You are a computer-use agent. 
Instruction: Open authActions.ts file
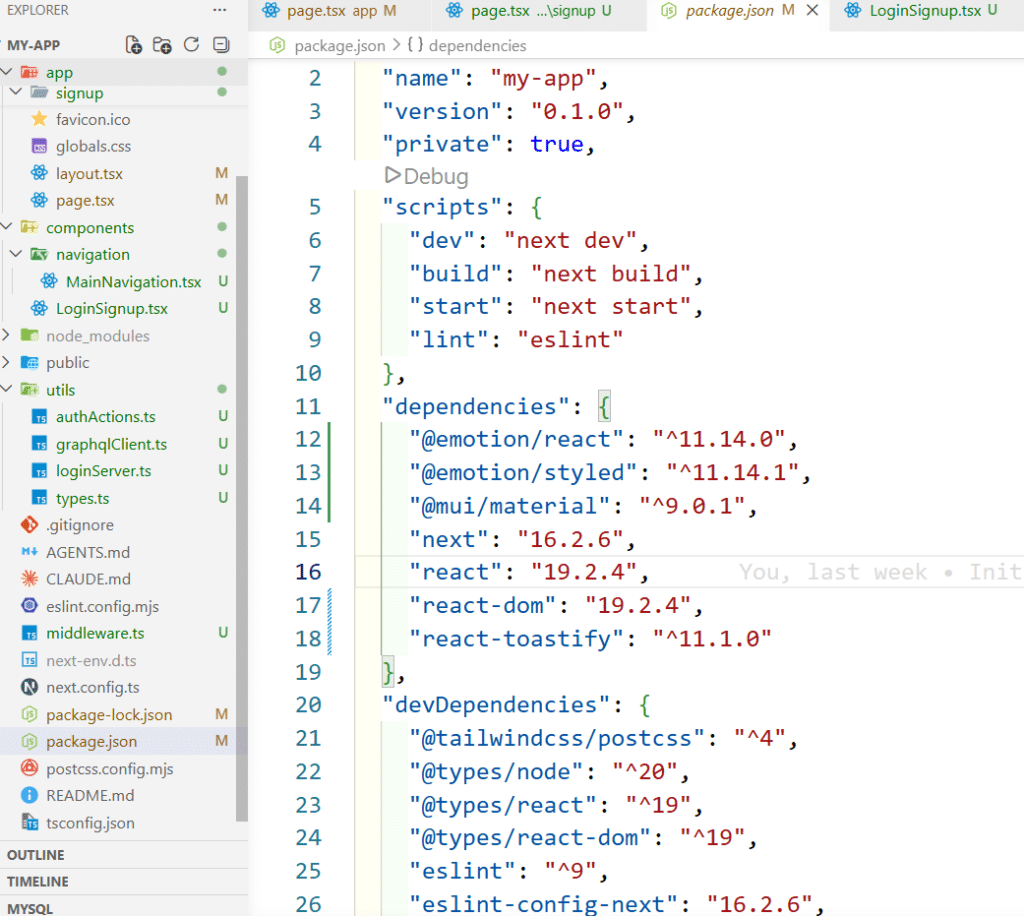tap(106, 417)
